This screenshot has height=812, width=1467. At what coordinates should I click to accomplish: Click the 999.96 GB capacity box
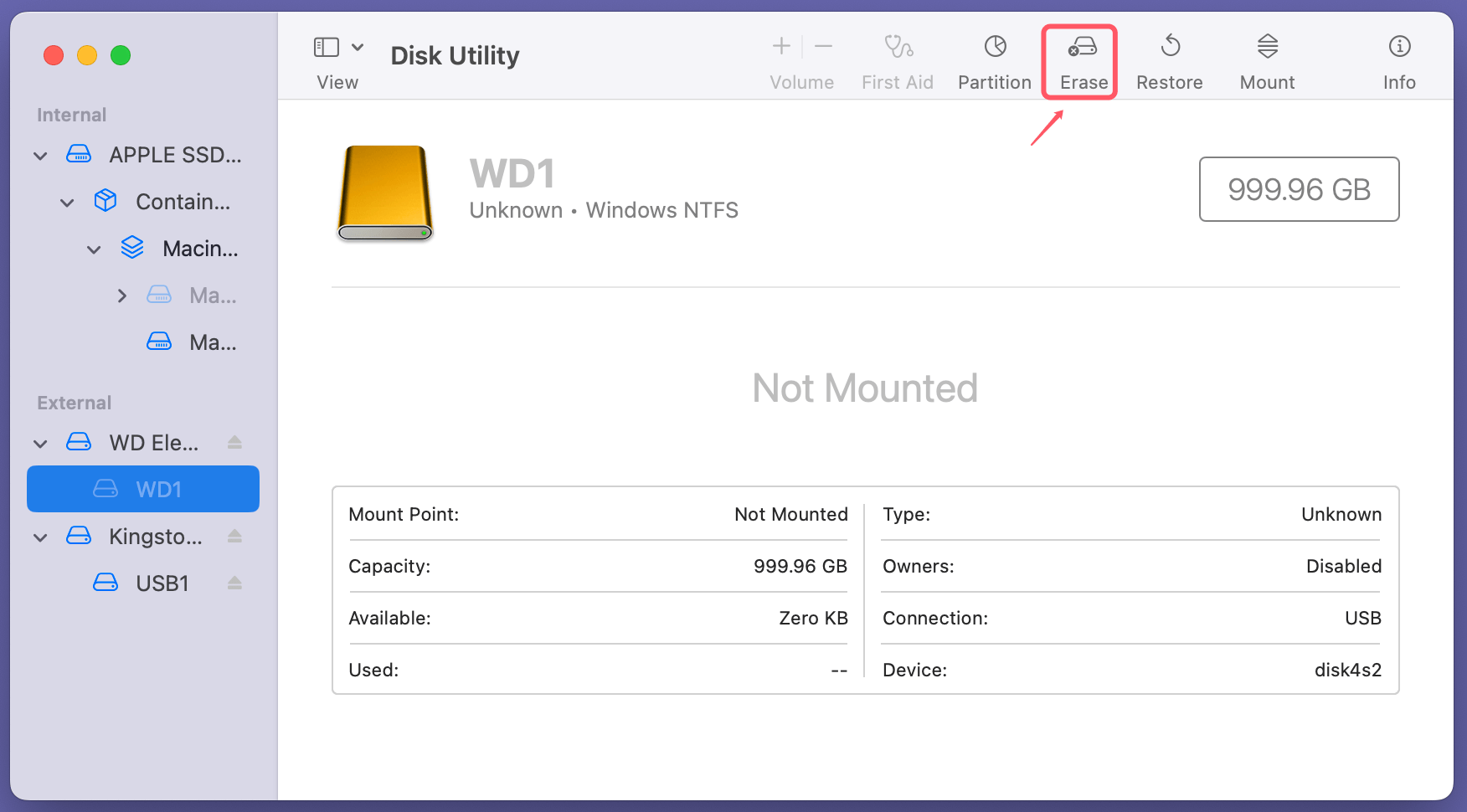tap(1299, 189)
